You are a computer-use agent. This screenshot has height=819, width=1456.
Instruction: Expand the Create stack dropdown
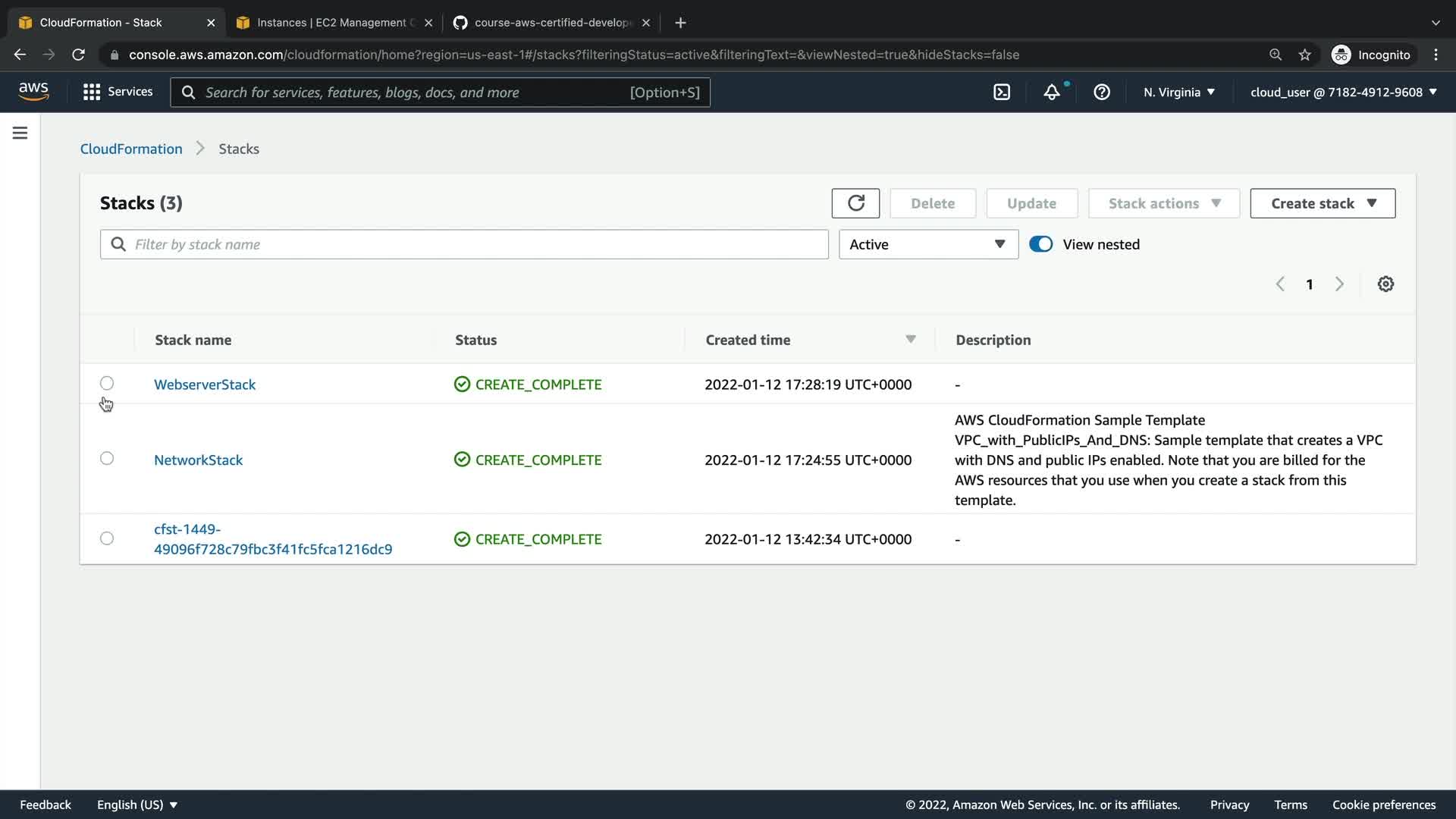click(1323, 203)
